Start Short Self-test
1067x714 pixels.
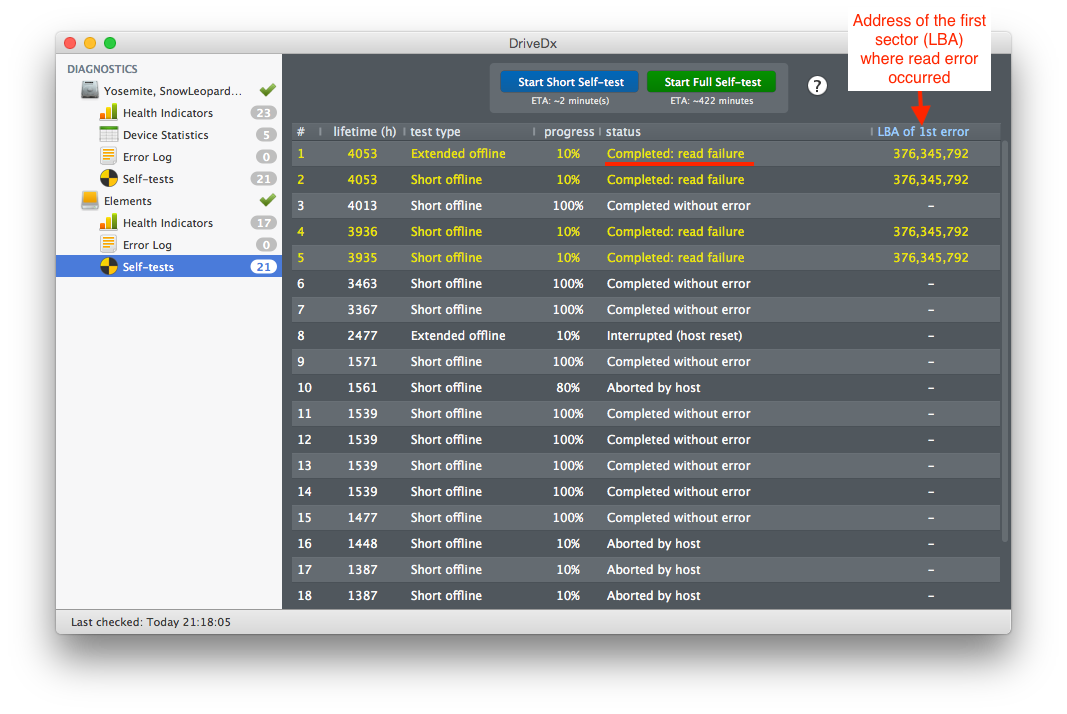(x=570, y=82)
